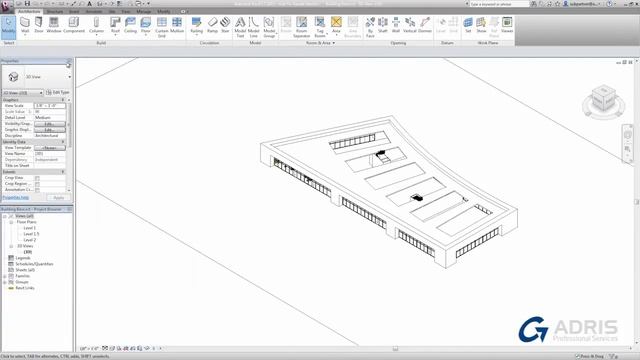Open the Component tool

(74, 25)
